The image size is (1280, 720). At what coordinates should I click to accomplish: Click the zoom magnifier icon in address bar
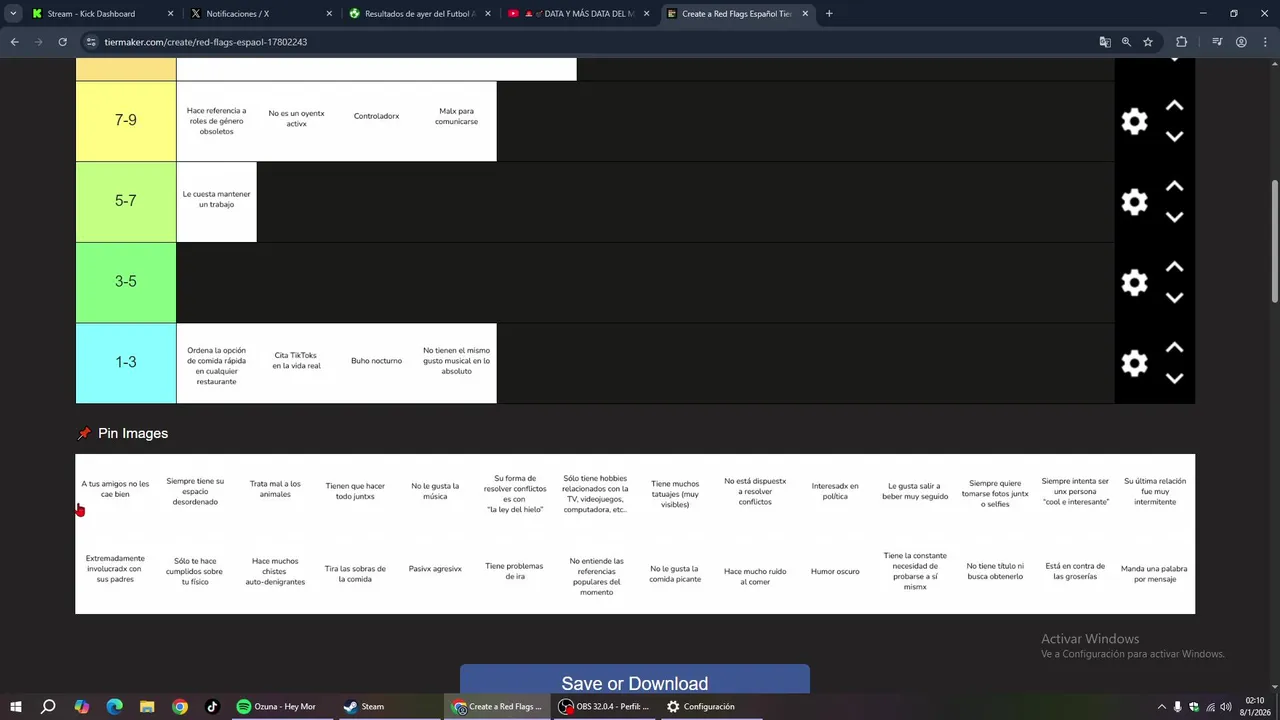1126,42
